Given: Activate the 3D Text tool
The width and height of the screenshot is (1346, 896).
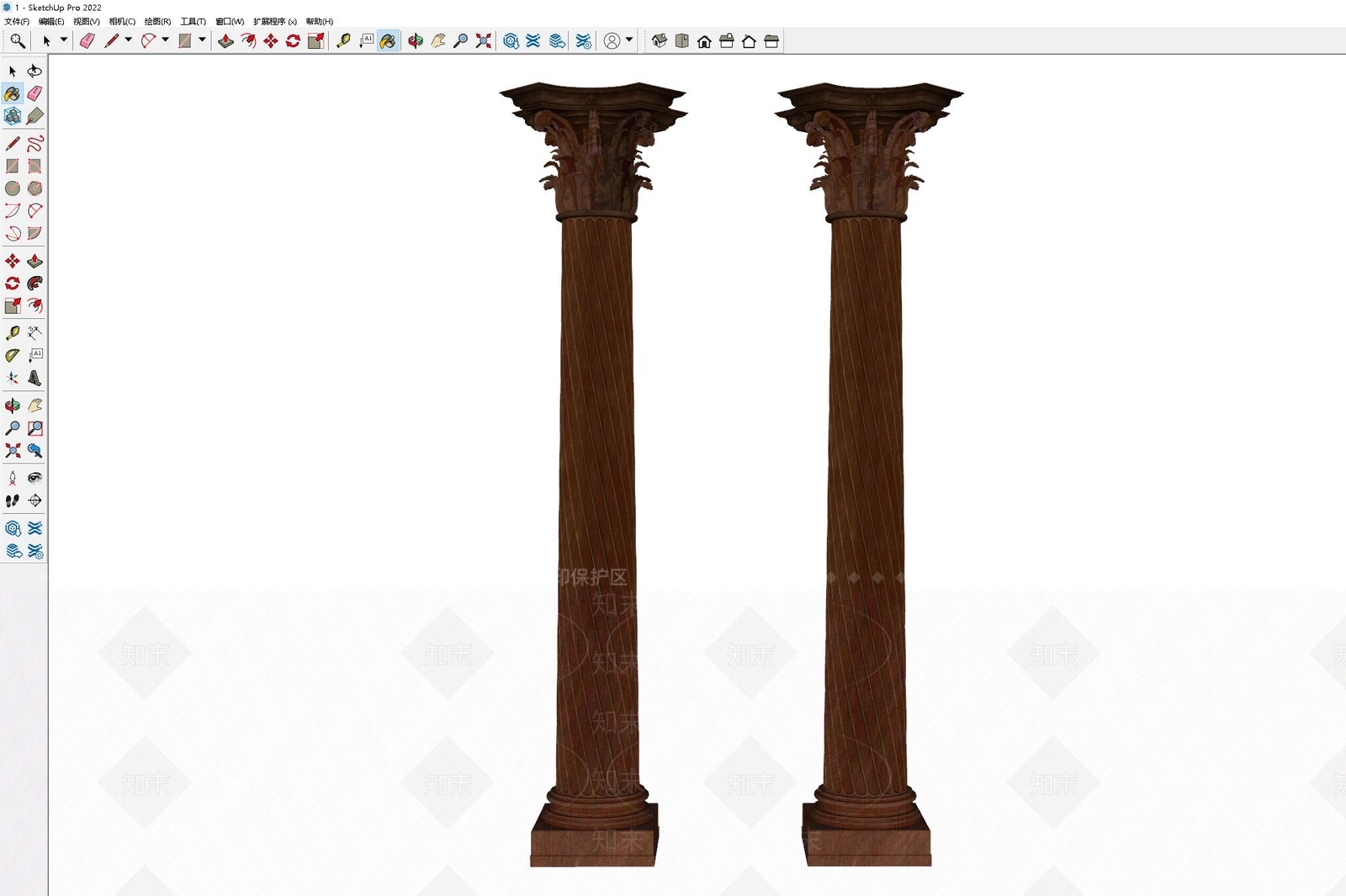Looking at the screenshot, I should click(x=34, y=379).
